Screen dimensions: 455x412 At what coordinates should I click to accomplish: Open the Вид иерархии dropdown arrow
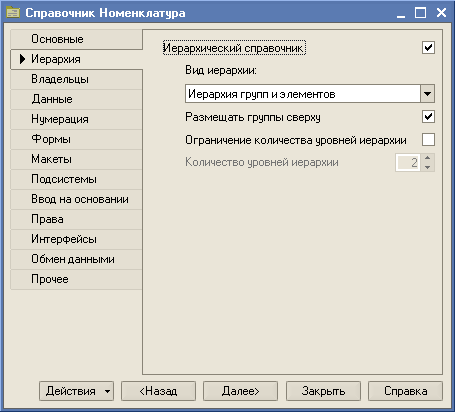427,94
